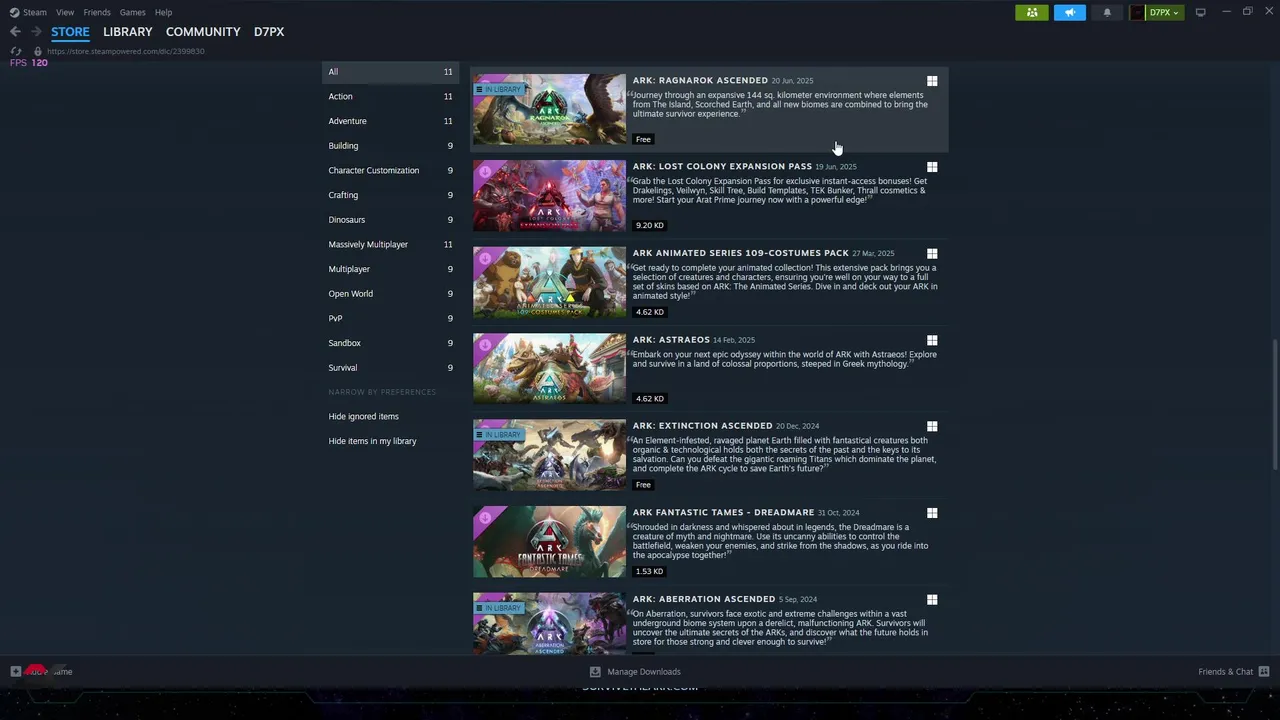Open the Friends menu
The height and width of the screenshot is (720, 1280).
click(97, 12)
